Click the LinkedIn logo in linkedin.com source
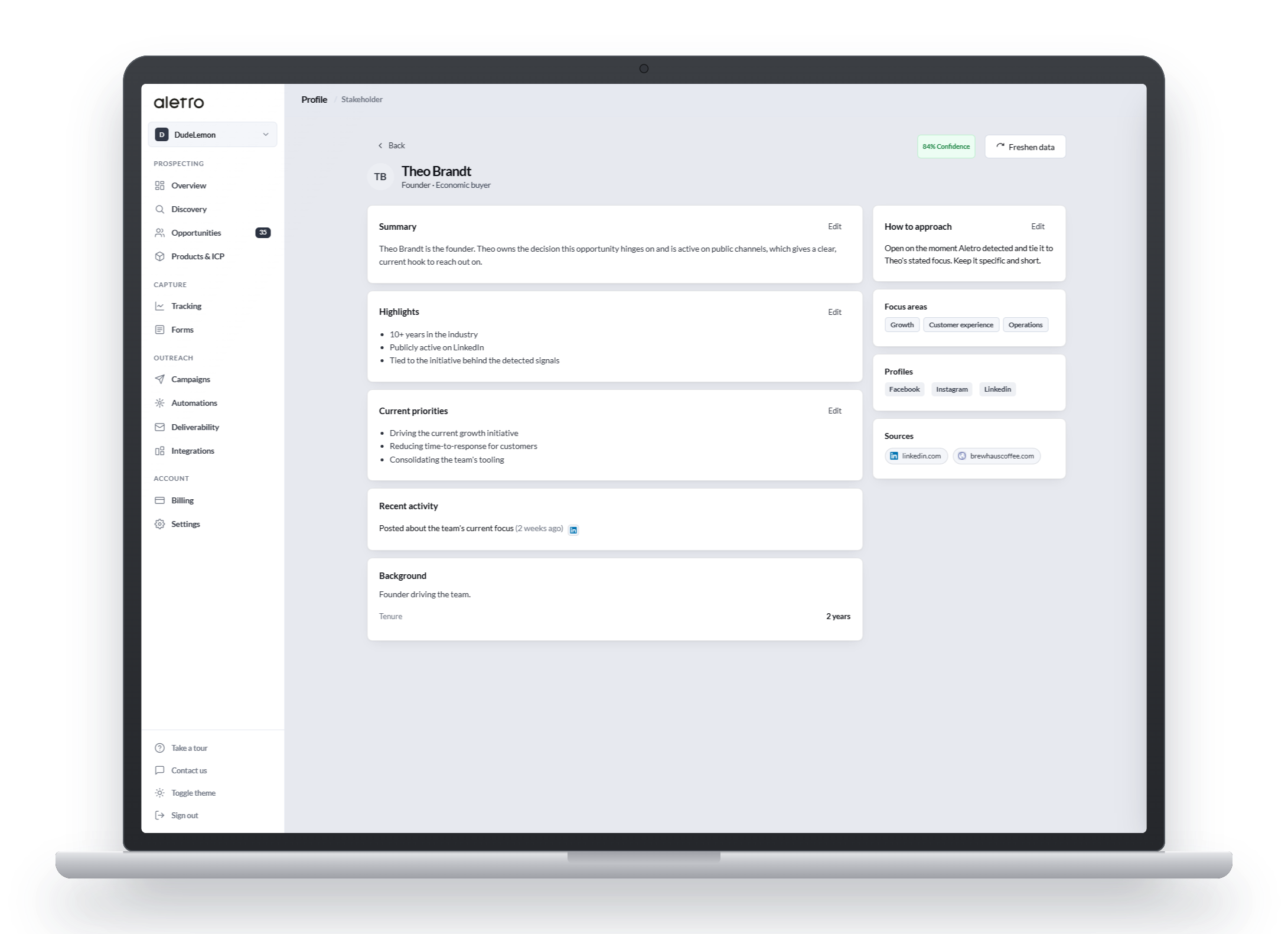1288x934 pixels. 894,456
